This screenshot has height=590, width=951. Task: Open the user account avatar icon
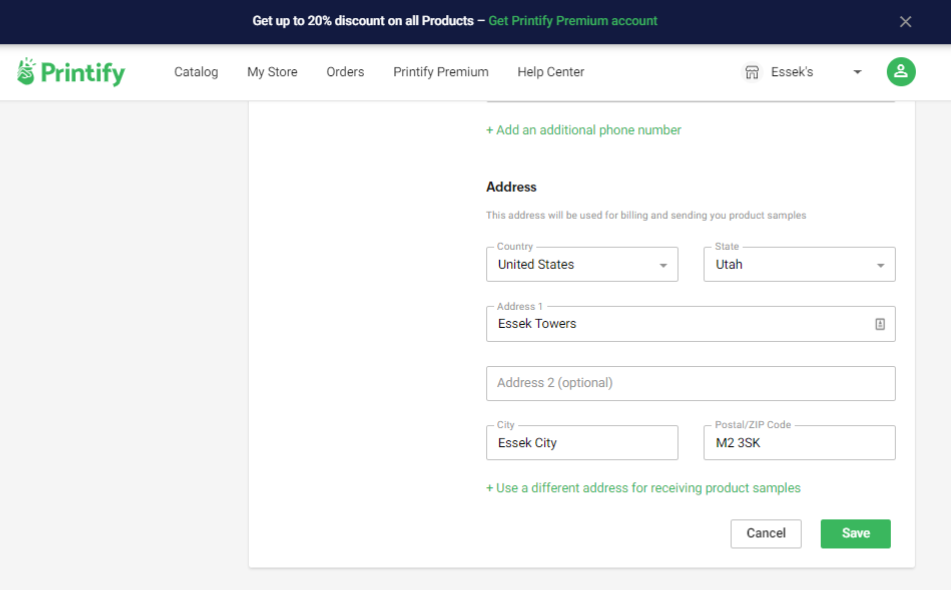click(901, 72)
